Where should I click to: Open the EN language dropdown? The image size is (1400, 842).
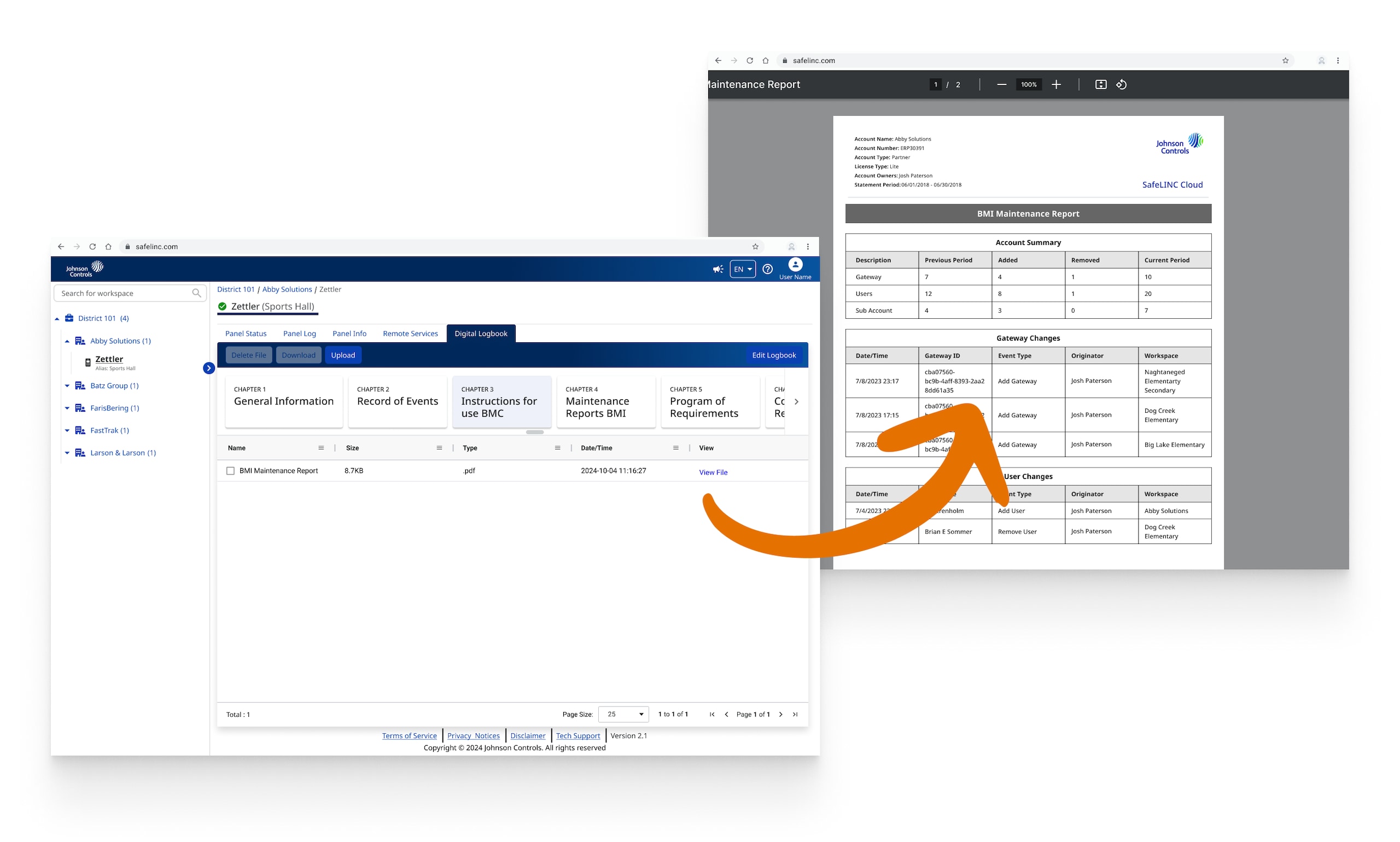point(742,269)
